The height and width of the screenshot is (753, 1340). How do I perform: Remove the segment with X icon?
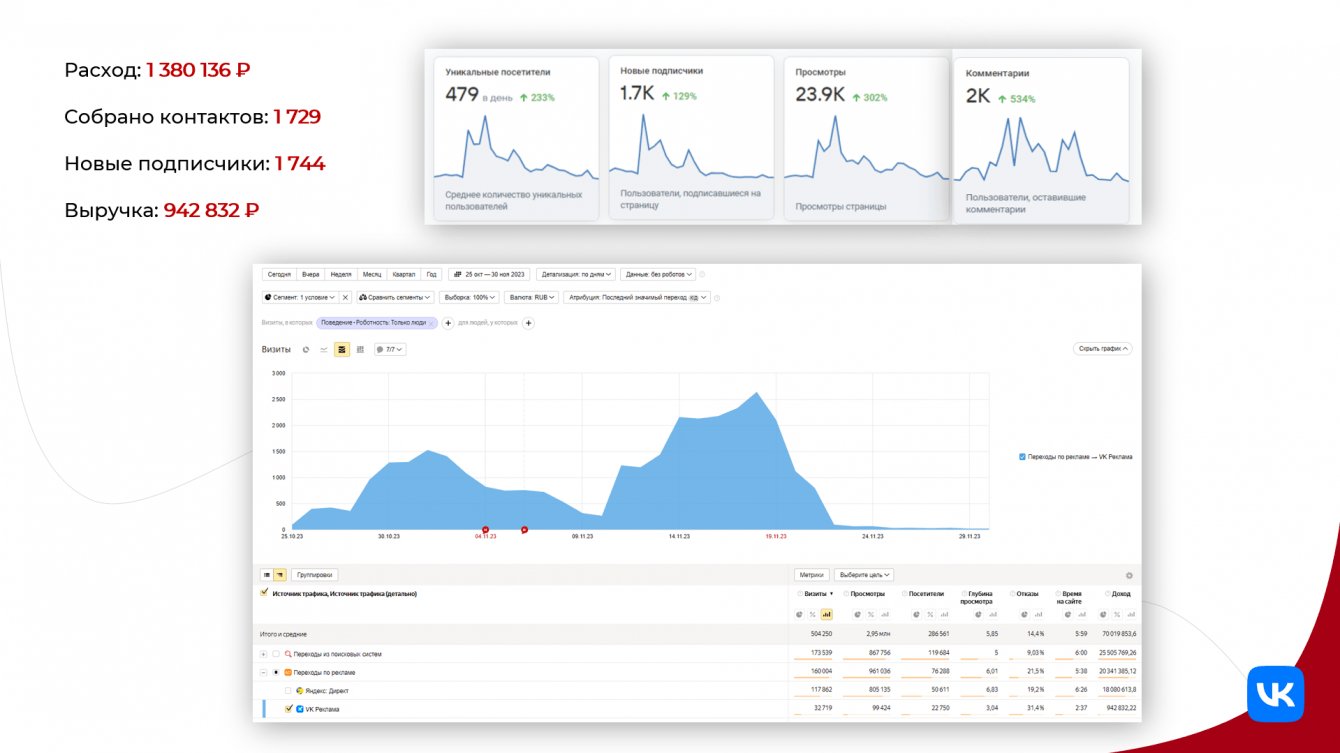pyautogui.click(x=345, y=297)
